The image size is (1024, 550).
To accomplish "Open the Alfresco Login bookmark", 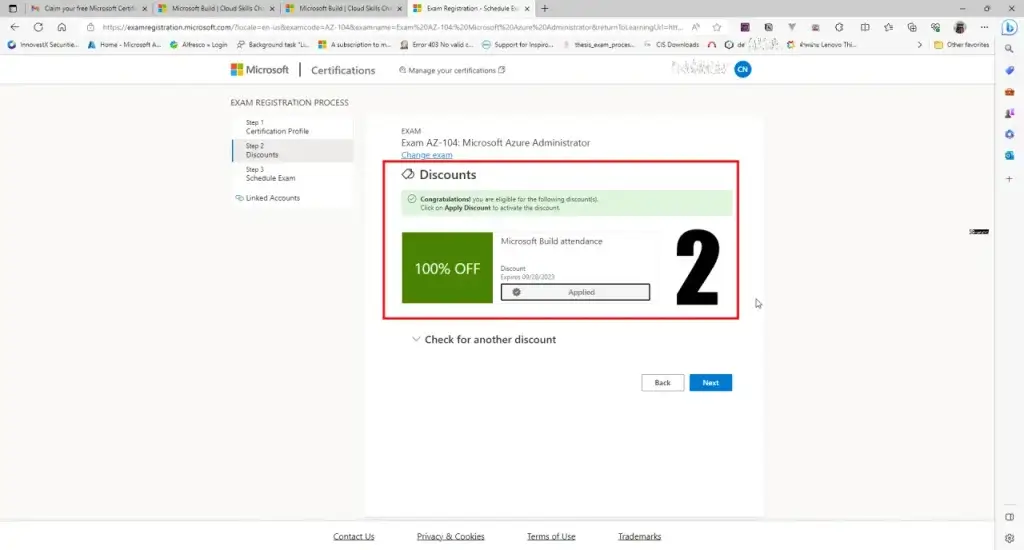I will [x=199, y=45].
